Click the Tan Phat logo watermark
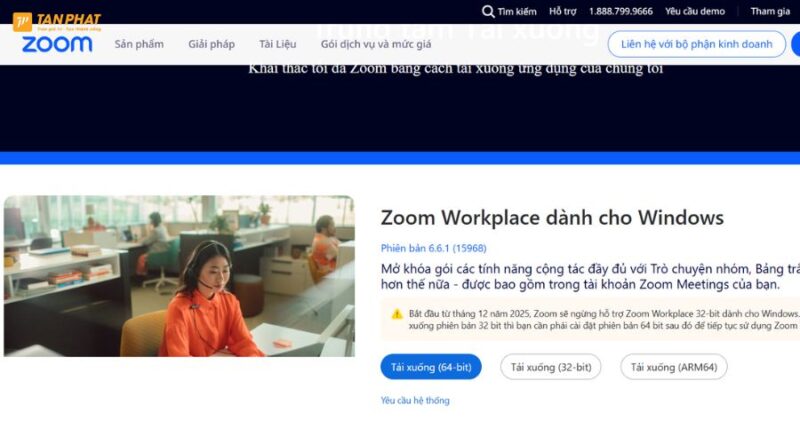 point(57,21)
